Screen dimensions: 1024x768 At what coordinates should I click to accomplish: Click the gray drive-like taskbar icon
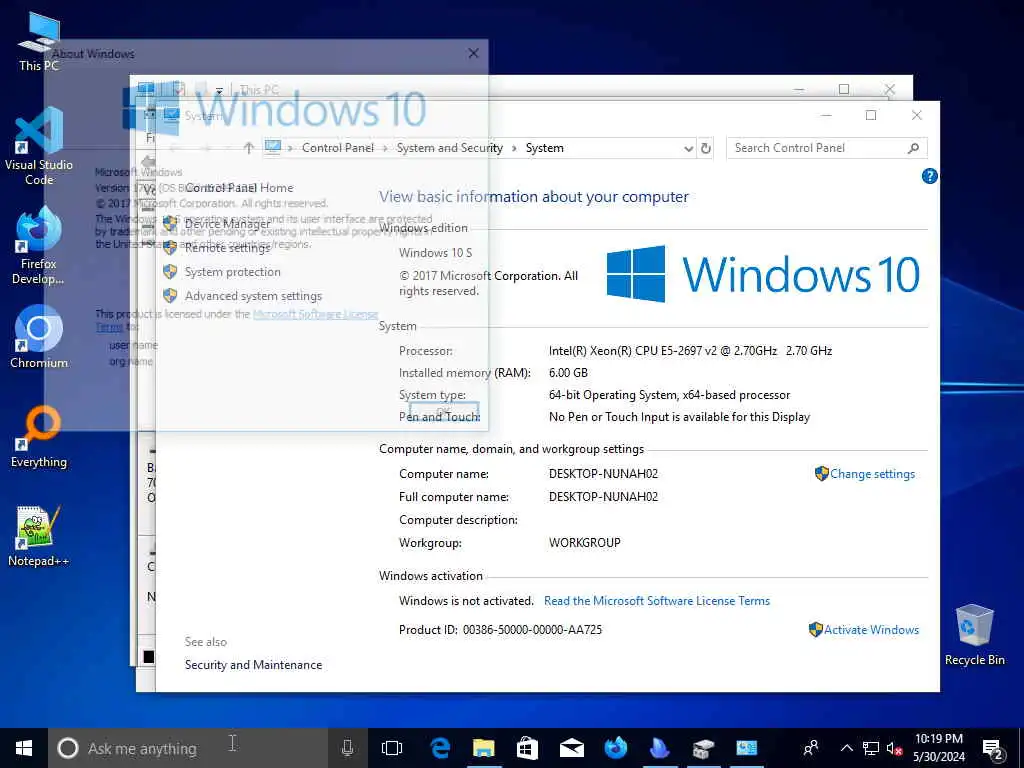(703, 748)
